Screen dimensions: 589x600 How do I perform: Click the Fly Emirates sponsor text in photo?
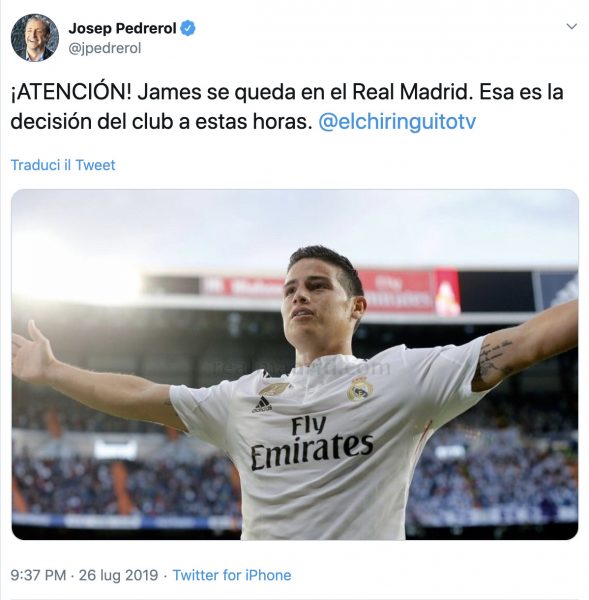312,442
